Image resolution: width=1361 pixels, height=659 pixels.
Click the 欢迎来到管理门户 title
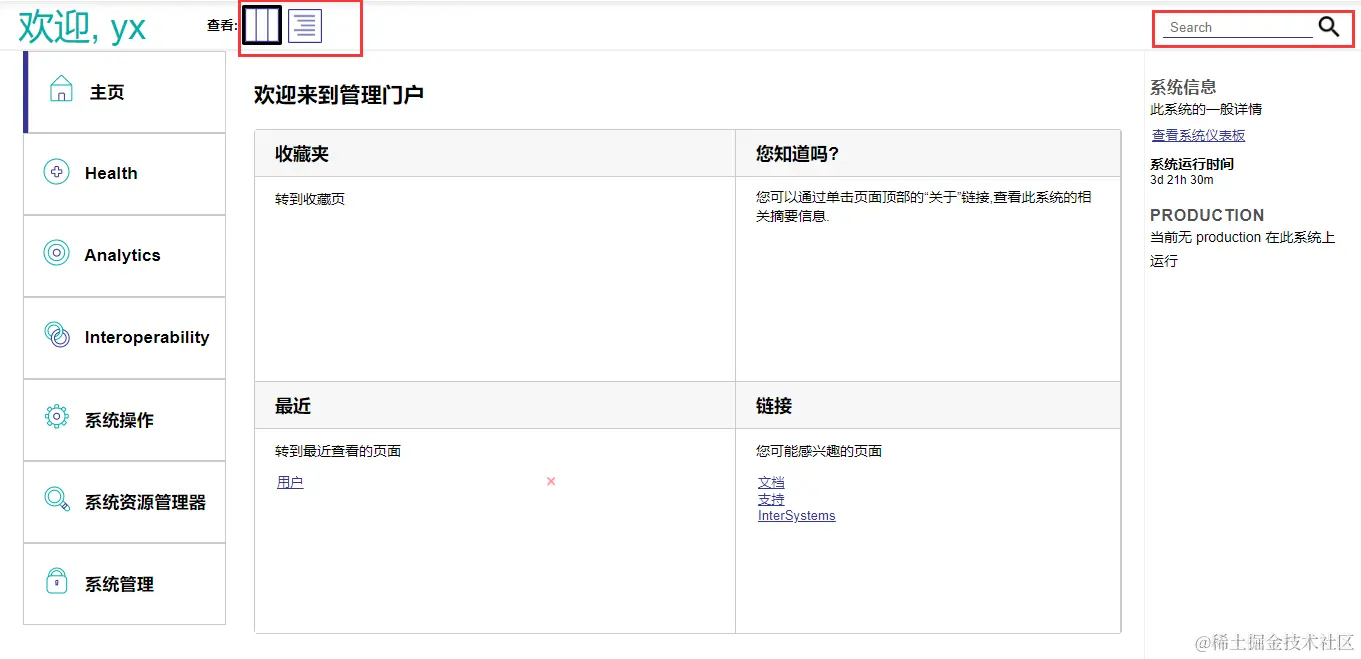(339, 95)
